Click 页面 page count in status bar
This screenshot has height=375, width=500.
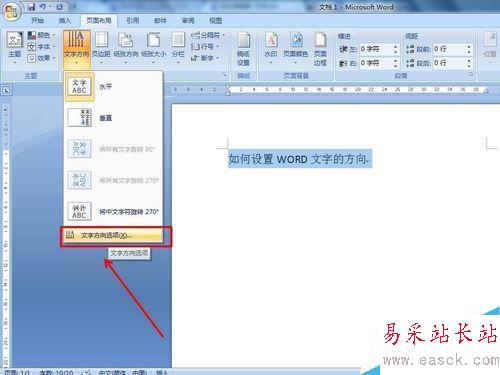17,372
